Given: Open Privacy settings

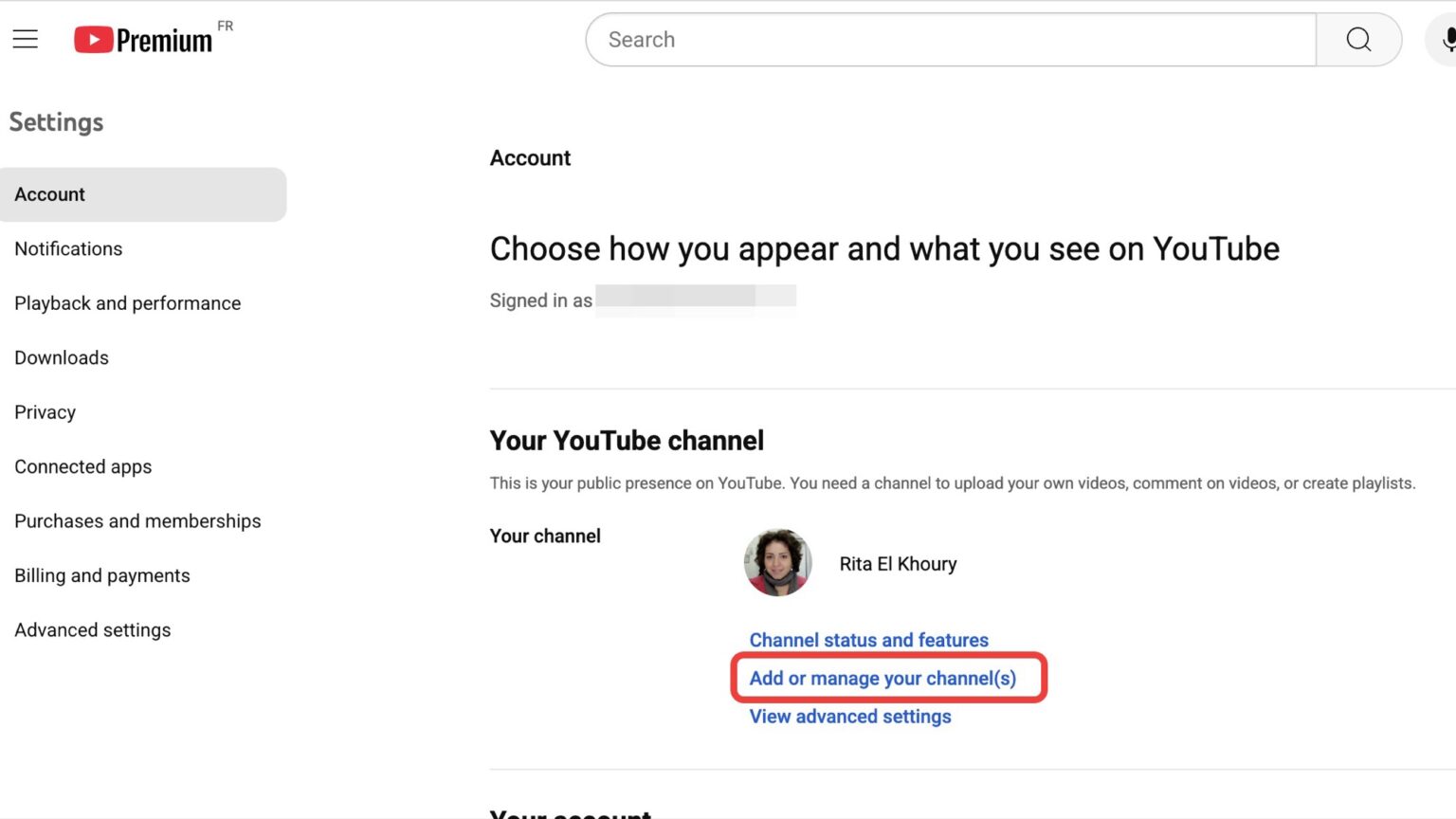Looking at the screenshot, I should coord(45,411).
